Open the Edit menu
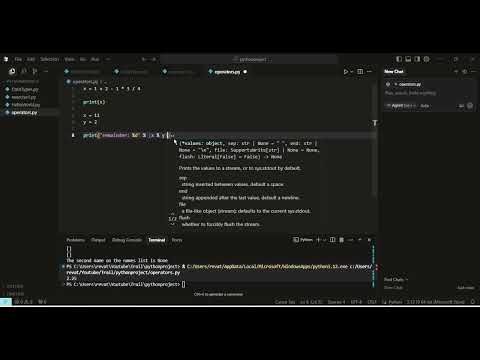Viewport: 480px width, 360px height. [x=31, y=59]
